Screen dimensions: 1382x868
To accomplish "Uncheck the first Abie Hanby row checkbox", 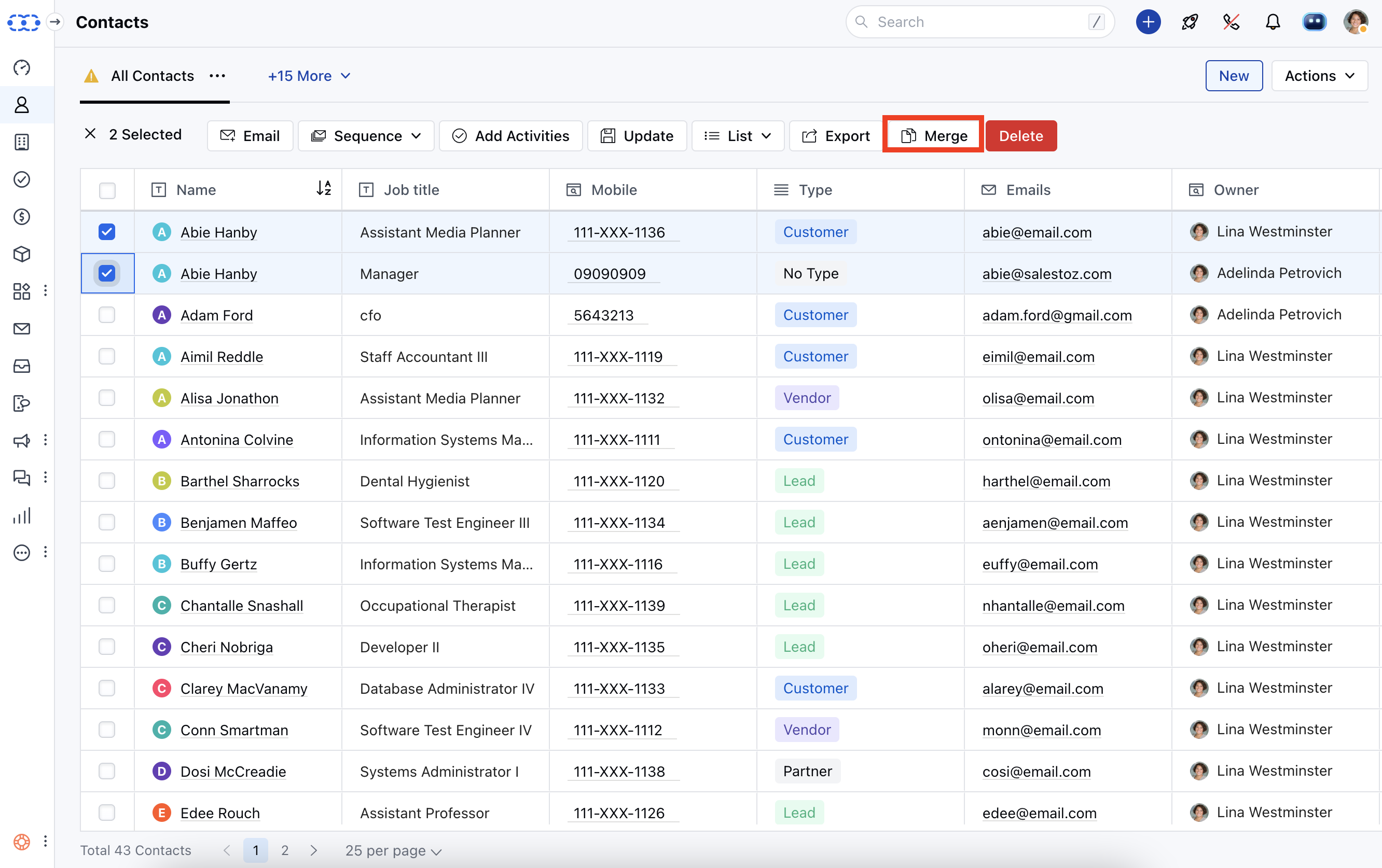I will [107, 232].
